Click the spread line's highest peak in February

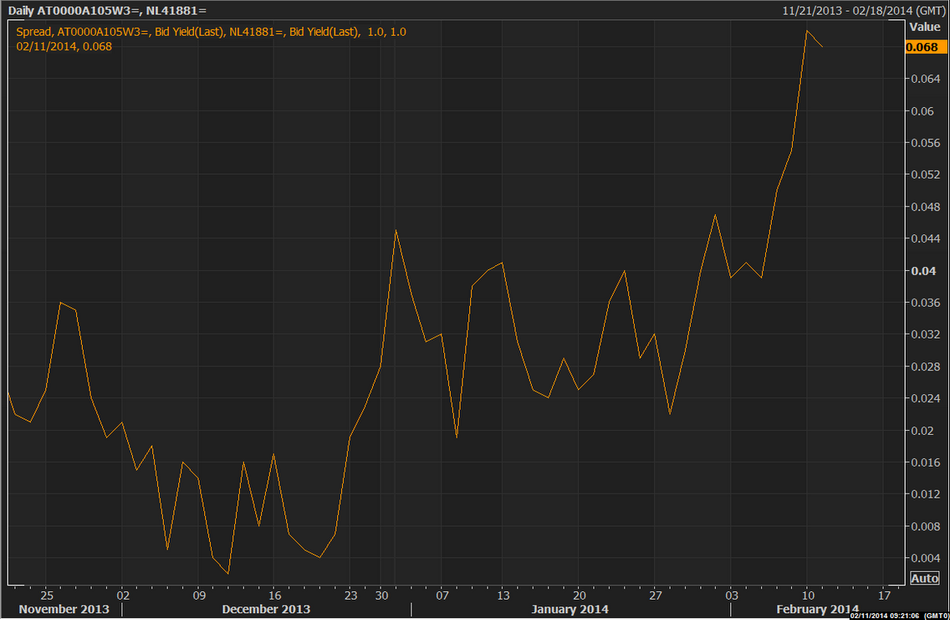(807, 31)
